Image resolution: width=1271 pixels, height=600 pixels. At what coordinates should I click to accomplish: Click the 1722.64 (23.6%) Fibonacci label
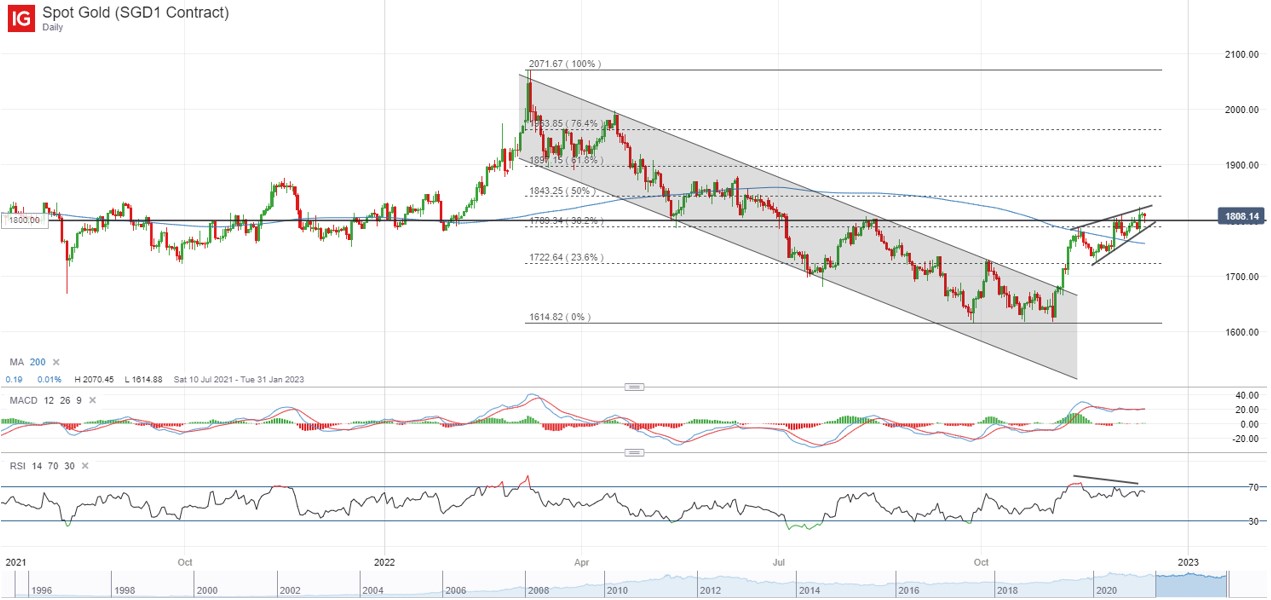point(567,258)
